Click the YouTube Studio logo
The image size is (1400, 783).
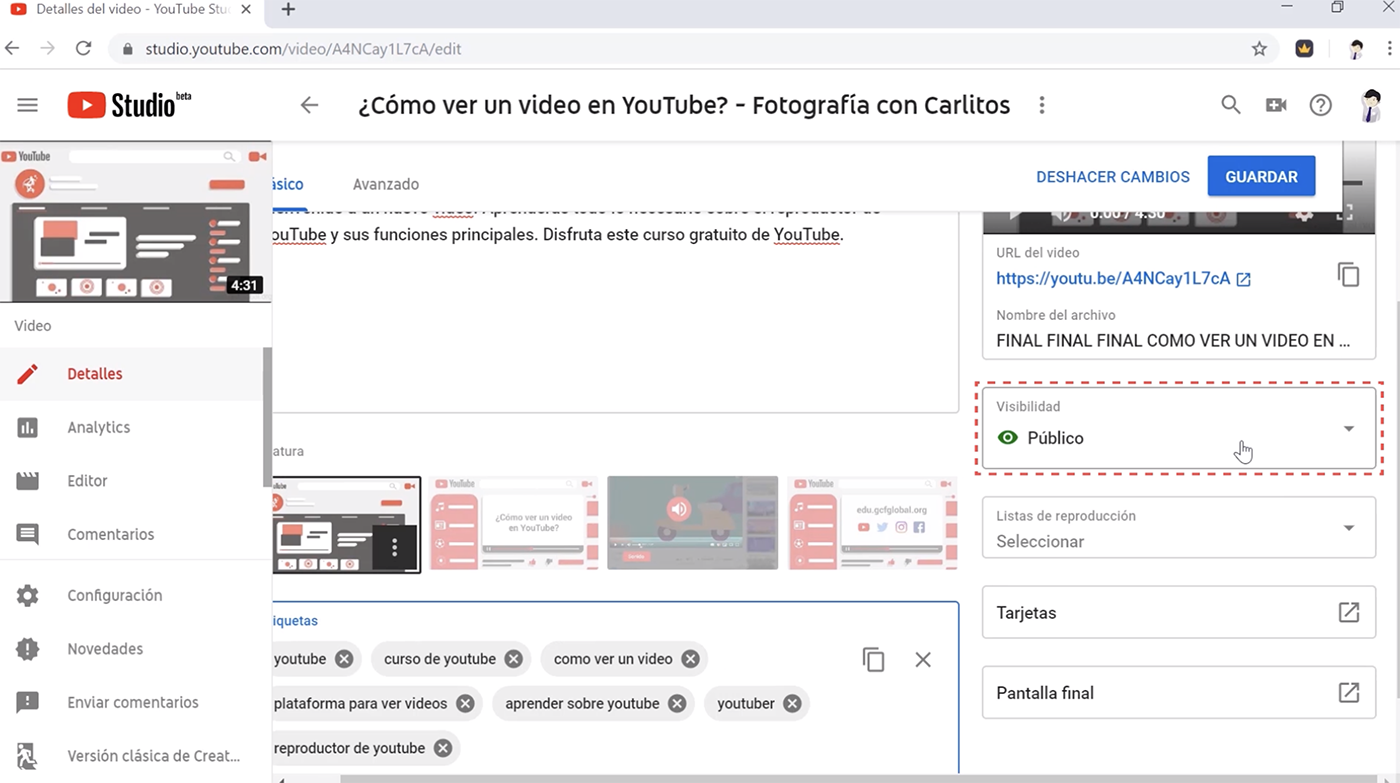point(129,105)
